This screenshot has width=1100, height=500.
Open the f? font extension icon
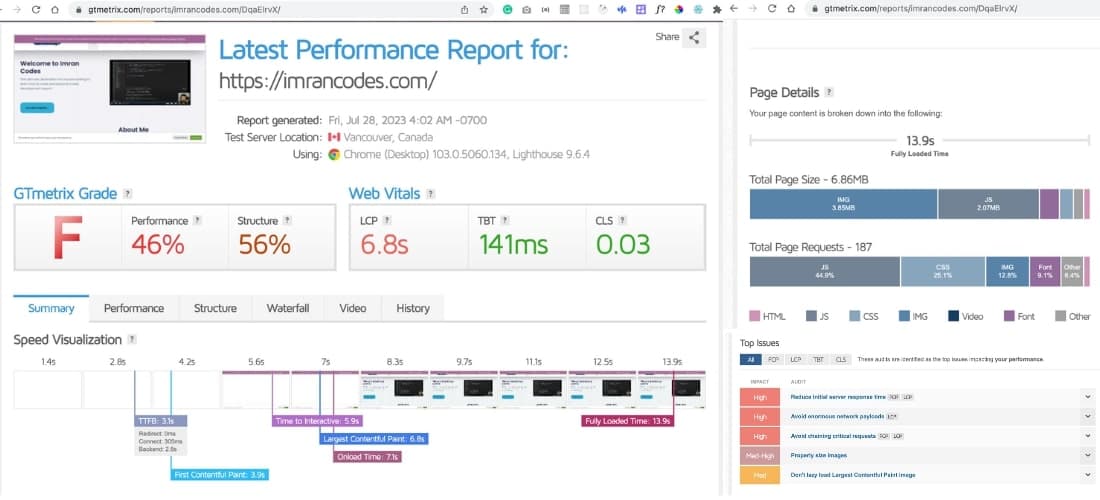[659, 10]
